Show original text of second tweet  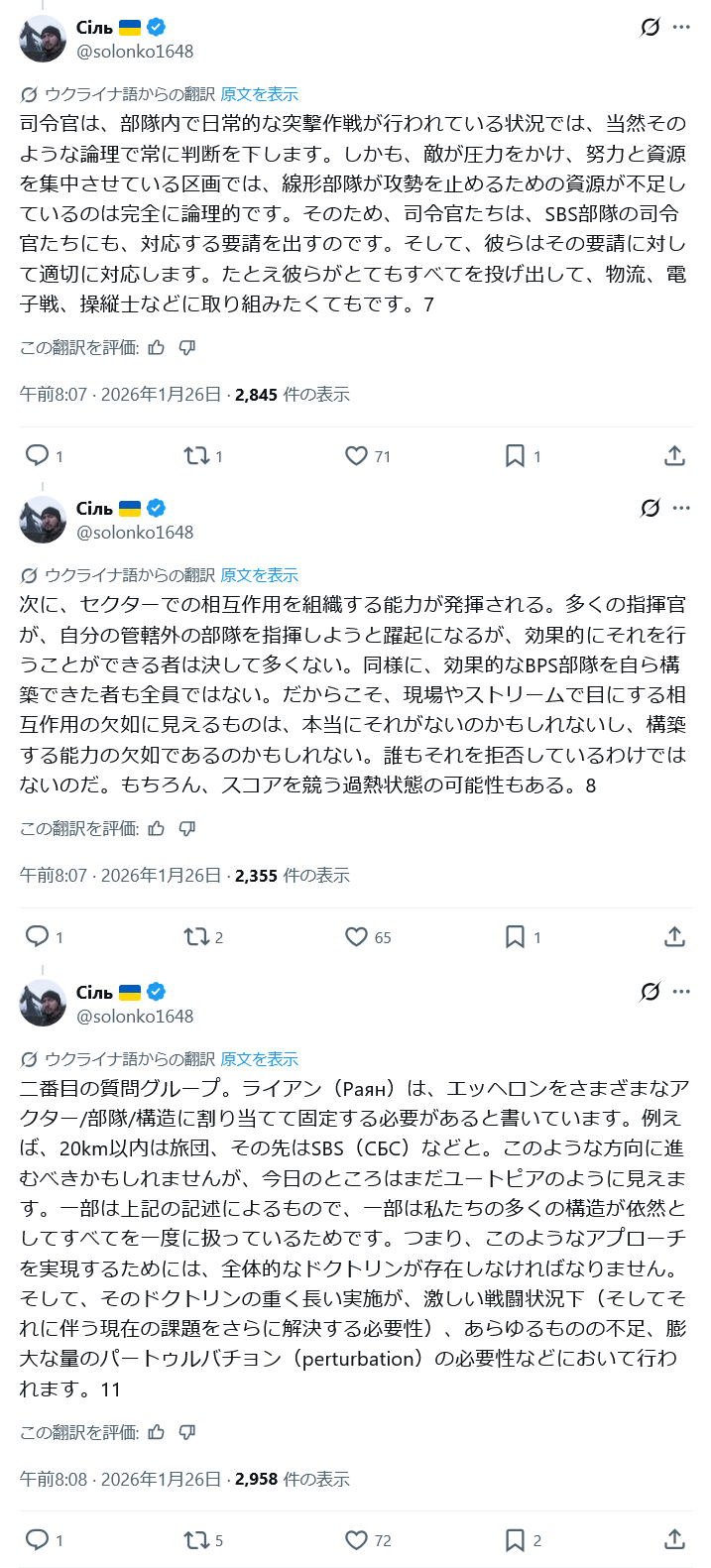click(x=259, y=575)
